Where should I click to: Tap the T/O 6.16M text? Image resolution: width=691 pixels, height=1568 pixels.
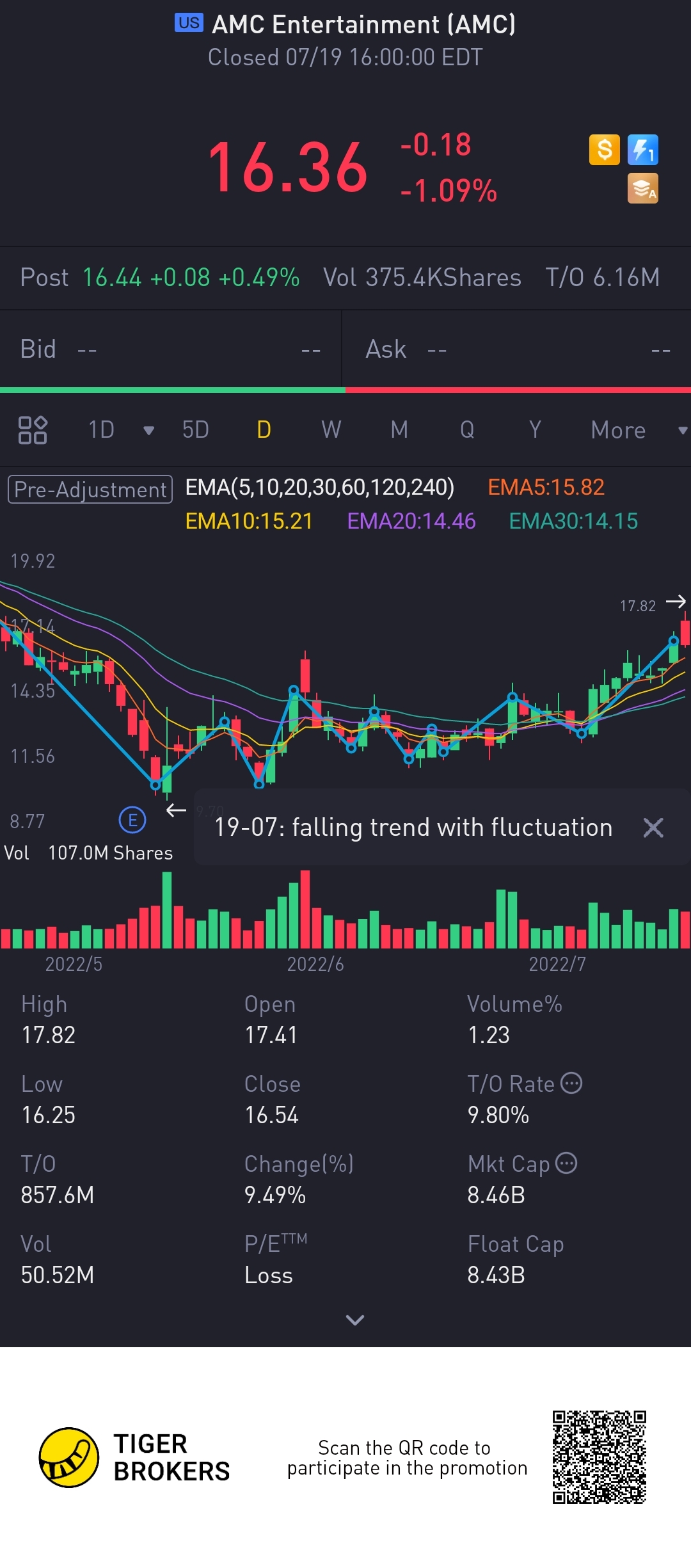point(603,278)
